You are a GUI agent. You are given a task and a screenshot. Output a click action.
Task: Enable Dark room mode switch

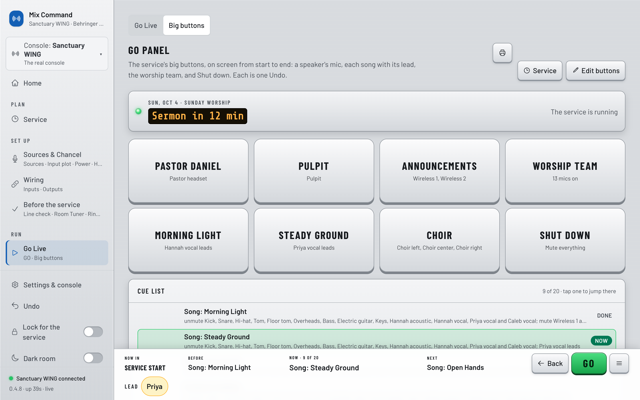coord(93,358)
